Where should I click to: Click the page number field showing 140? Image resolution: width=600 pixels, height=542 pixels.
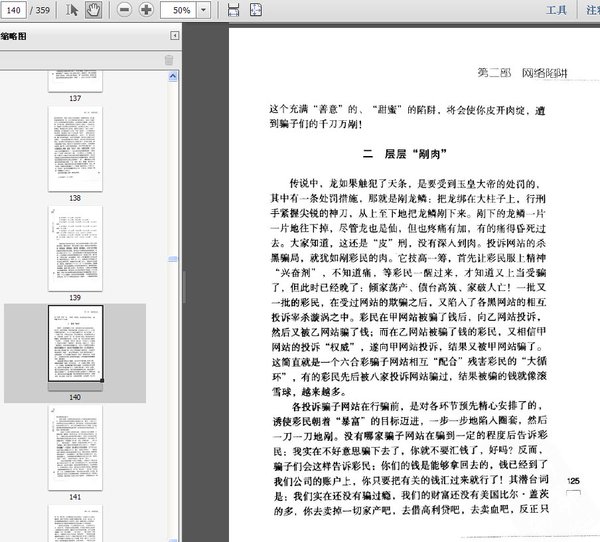[13, 10]
